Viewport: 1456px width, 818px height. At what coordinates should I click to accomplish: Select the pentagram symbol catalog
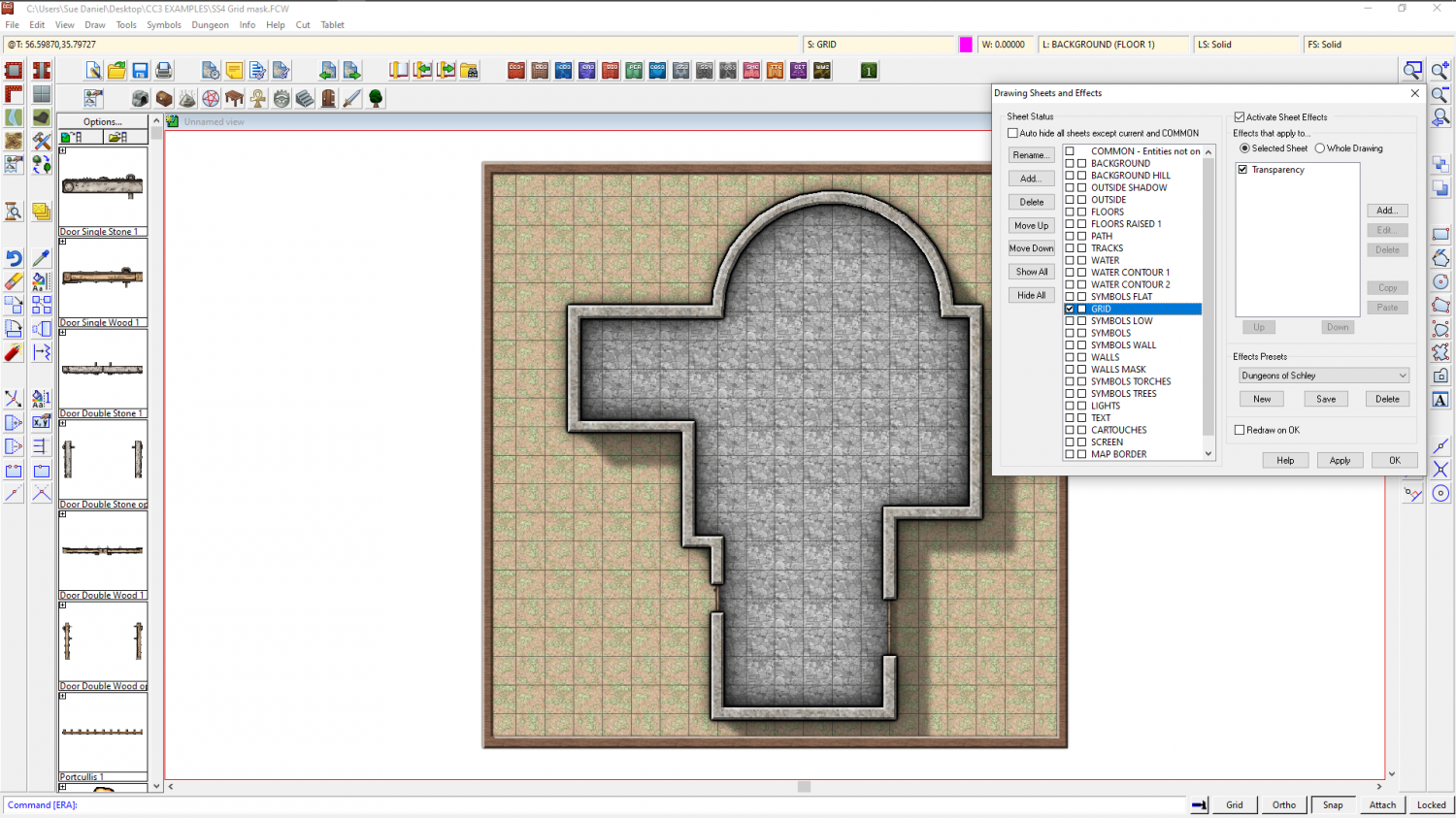coord(211,99)
